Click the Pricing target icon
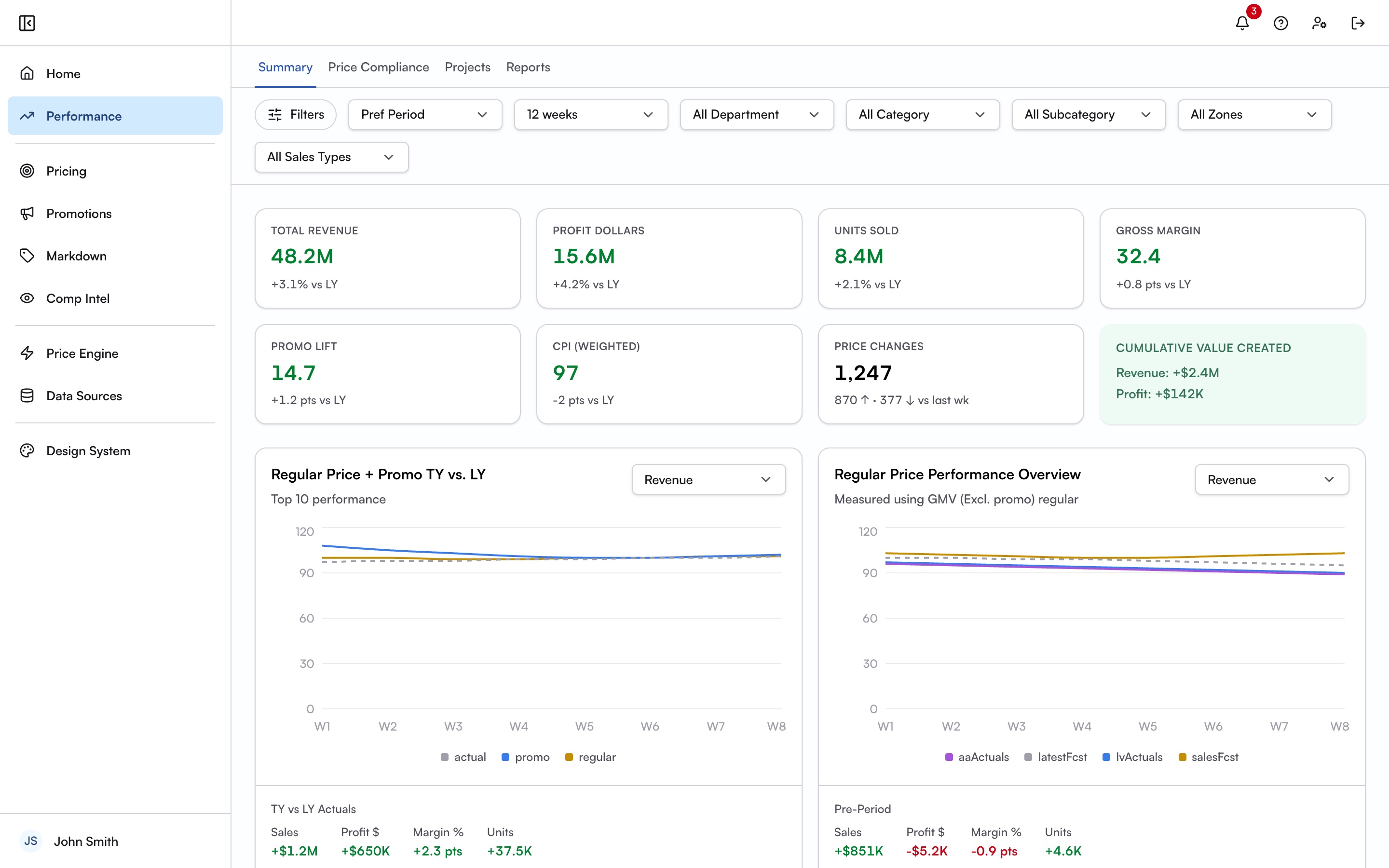 [x=27, y=171]
